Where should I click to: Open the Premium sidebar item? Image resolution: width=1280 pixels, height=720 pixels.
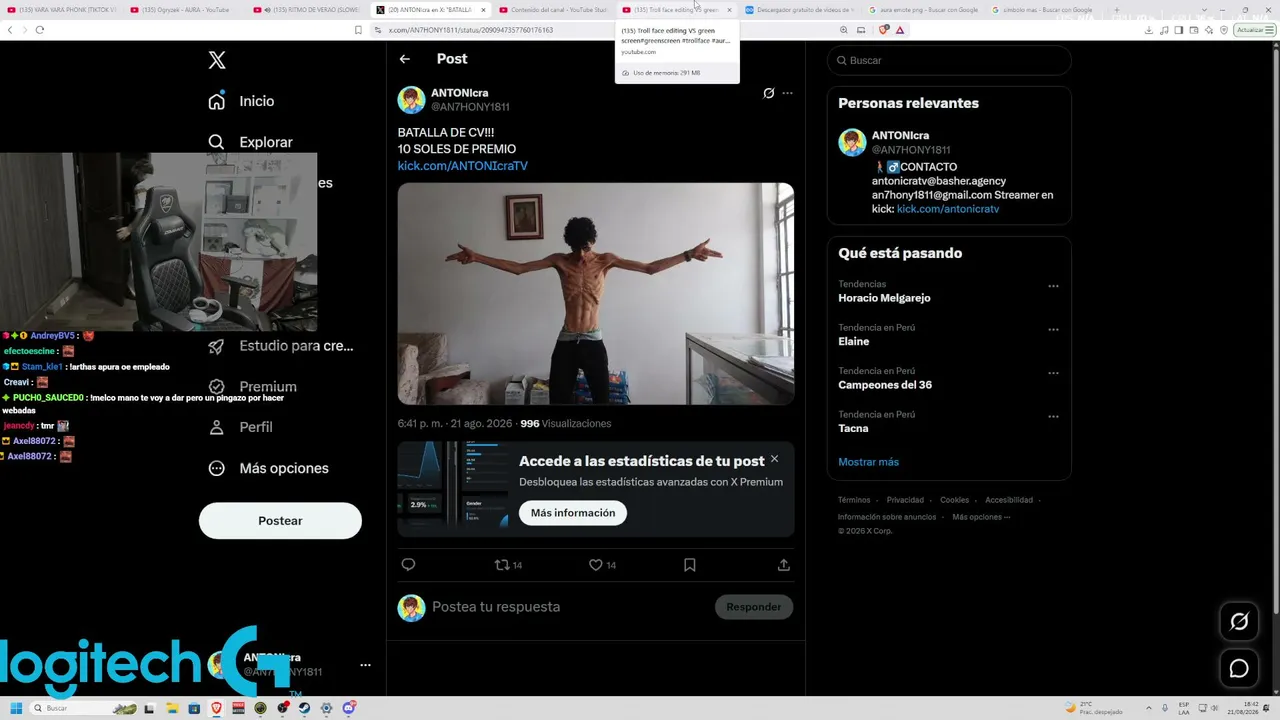(252, 387)
